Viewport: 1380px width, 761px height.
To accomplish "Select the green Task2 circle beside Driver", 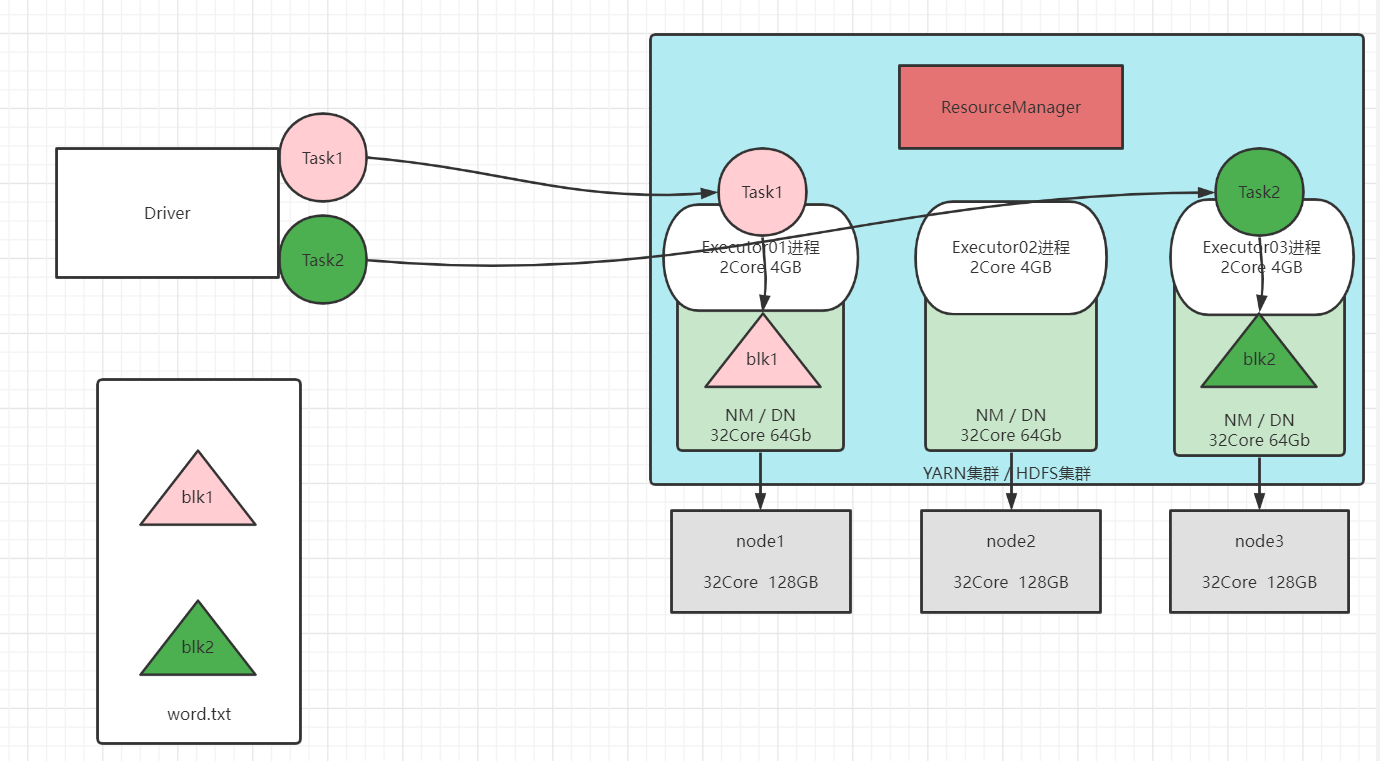I will click(x=323, y=260).
